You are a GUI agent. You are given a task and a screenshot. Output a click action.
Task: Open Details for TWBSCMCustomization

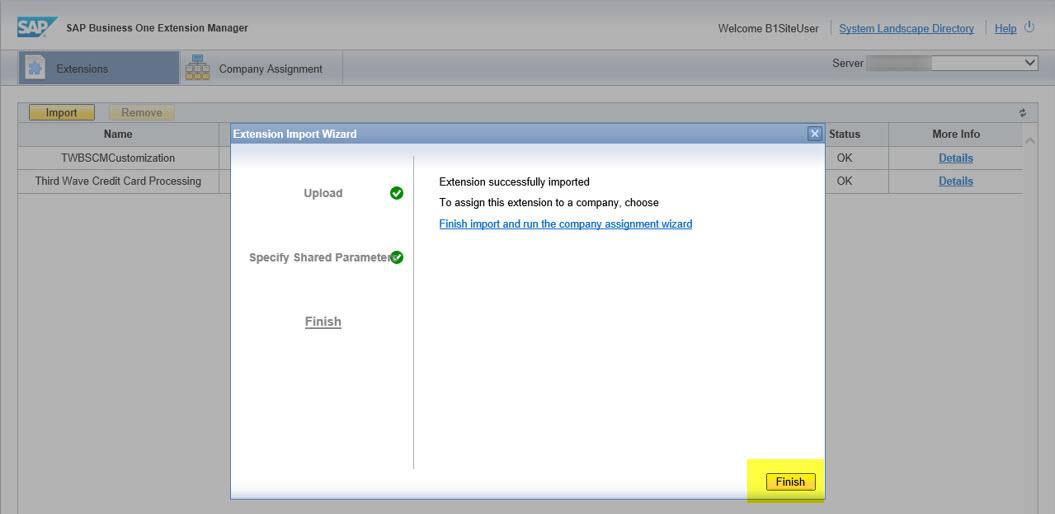(955, 158)
